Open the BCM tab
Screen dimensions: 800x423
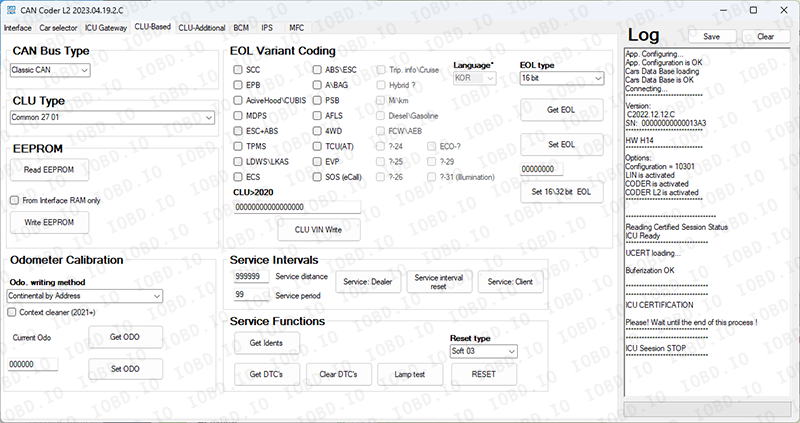click(244, 28)
